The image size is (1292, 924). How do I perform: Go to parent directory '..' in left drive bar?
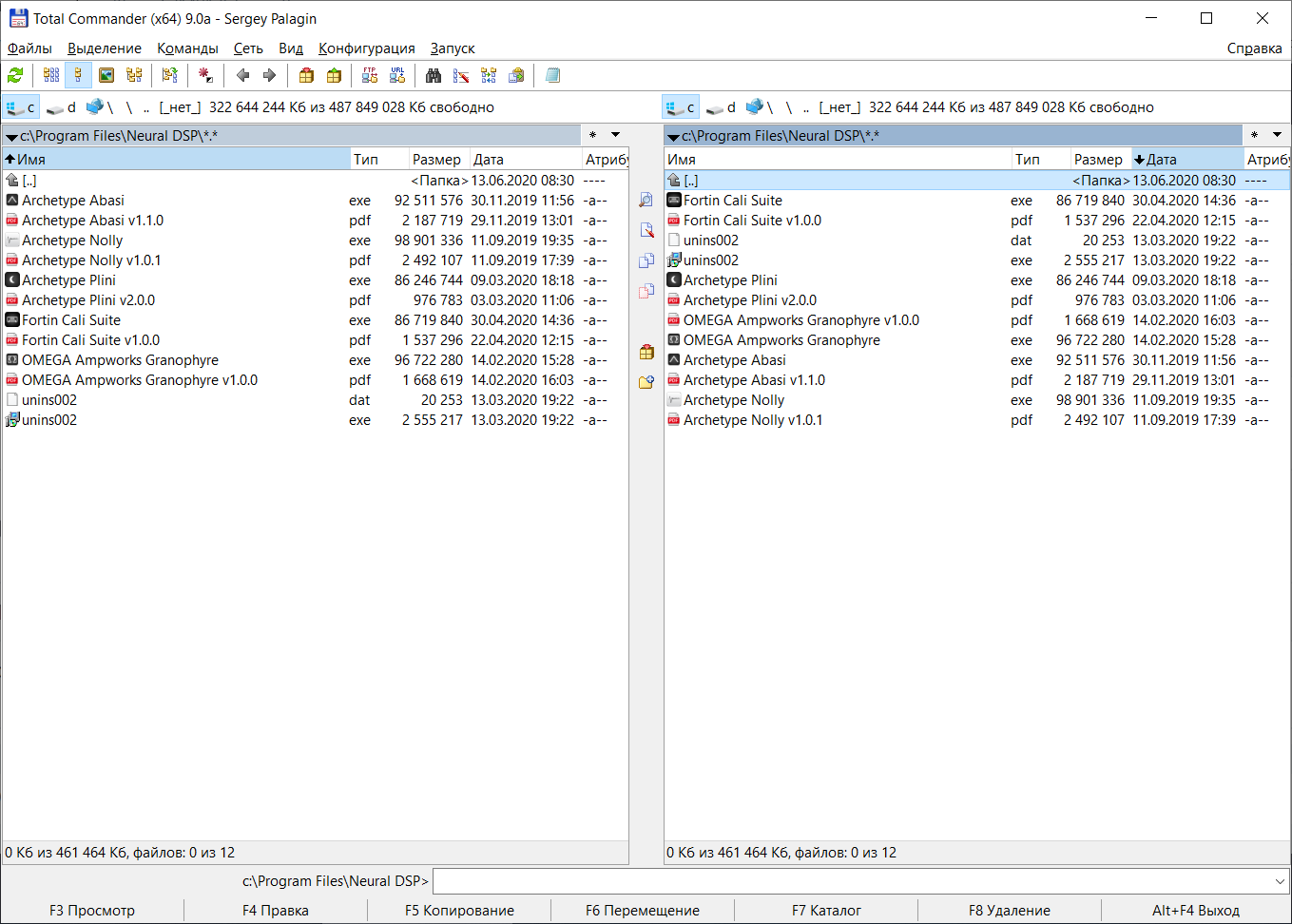coord(146,107)
